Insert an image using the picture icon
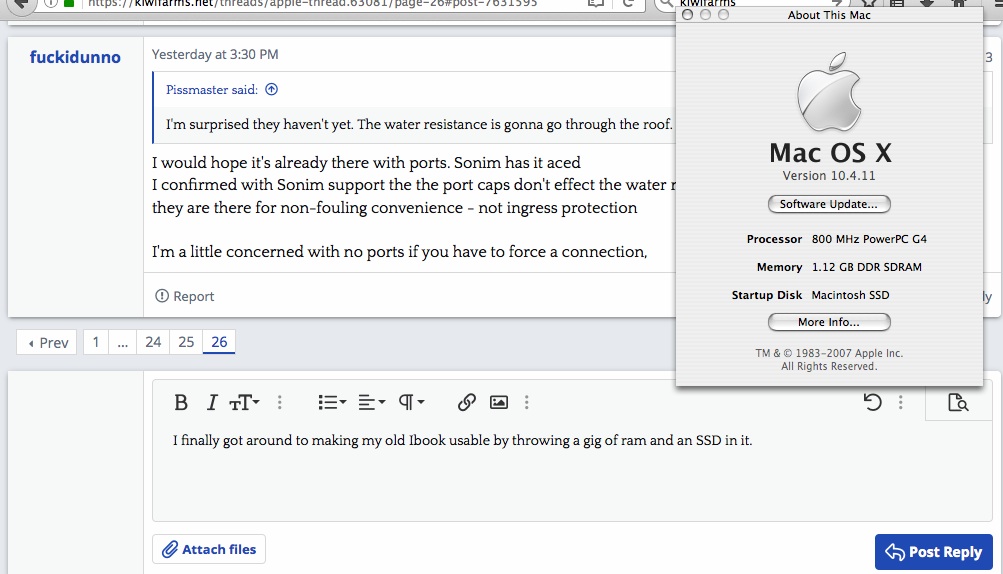 click(x=499, y=403)
